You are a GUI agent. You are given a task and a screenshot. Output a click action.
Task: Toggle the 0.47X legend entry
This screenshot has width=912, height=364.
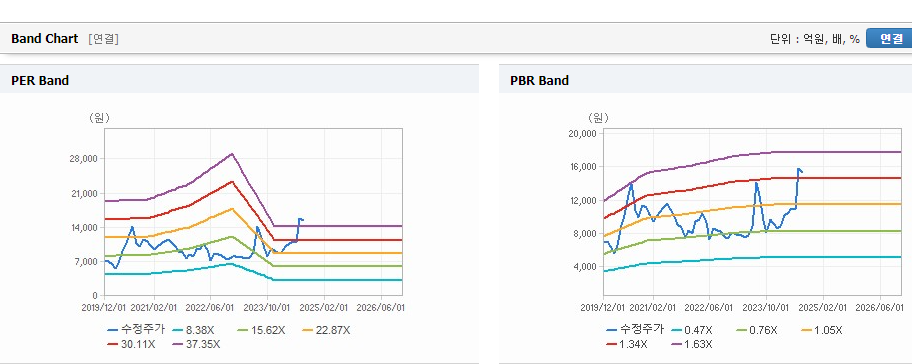691,330
